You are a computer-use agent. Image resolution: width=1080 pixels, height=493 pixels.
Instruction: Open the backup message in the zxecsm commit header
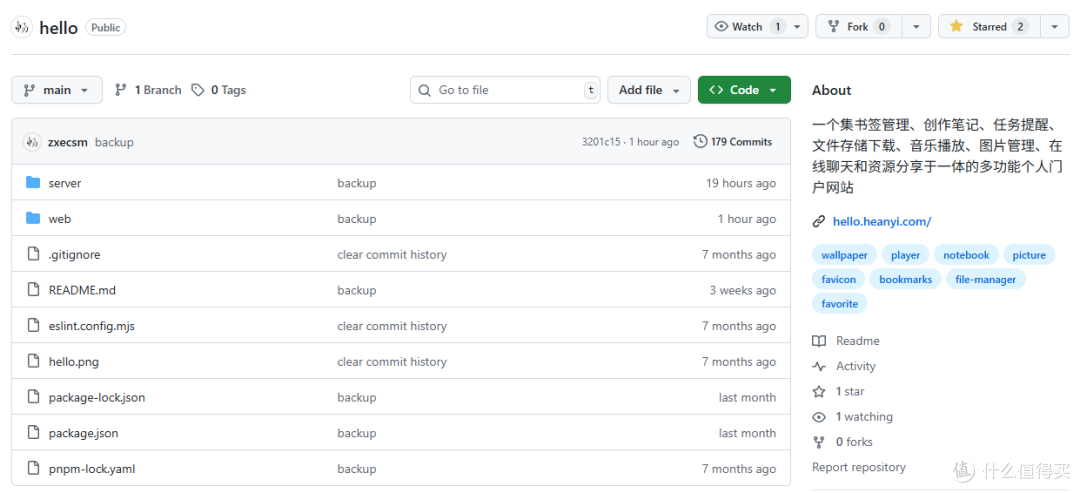(114, 143)
